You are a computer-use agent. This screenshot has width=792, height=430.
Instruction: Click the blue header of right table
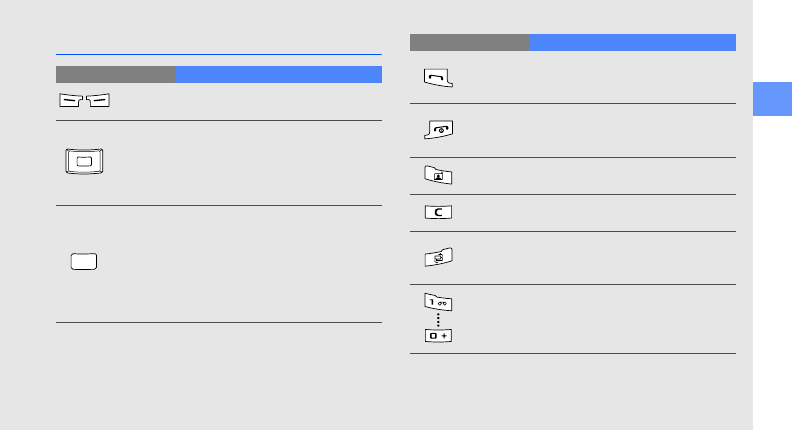(632, 42)
